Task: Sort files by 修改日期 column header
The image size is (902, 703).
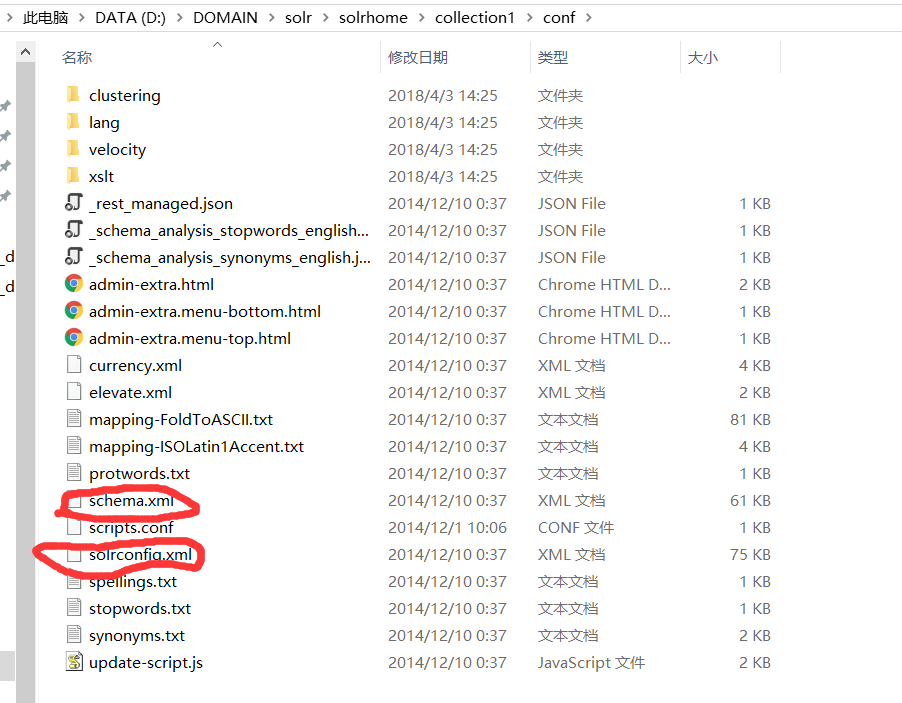Action: (x=418, y=58)
